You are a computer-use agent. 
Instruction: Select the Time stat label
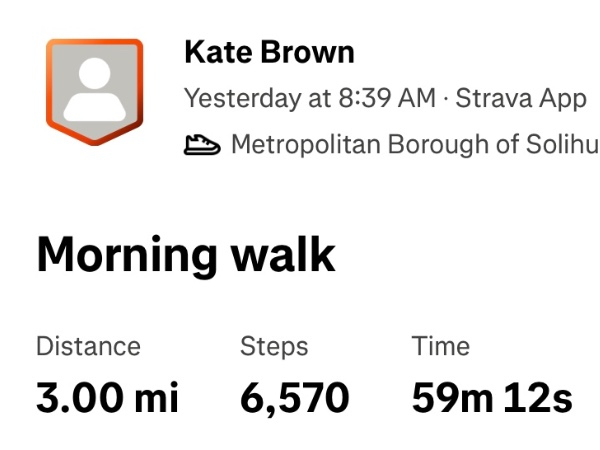(440, 347)
